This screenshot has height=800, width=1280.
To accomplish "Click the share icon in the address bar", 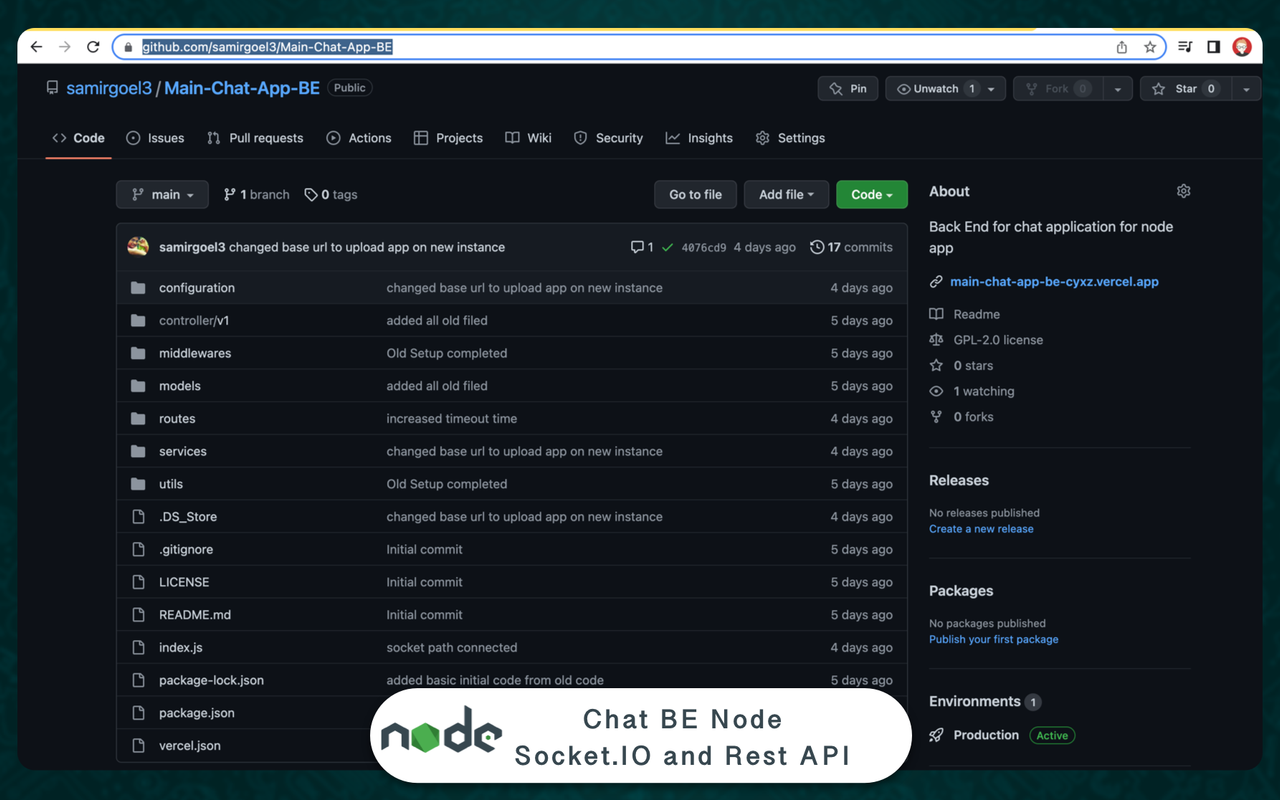I will pyautogui.click(x=1122, y=47).
